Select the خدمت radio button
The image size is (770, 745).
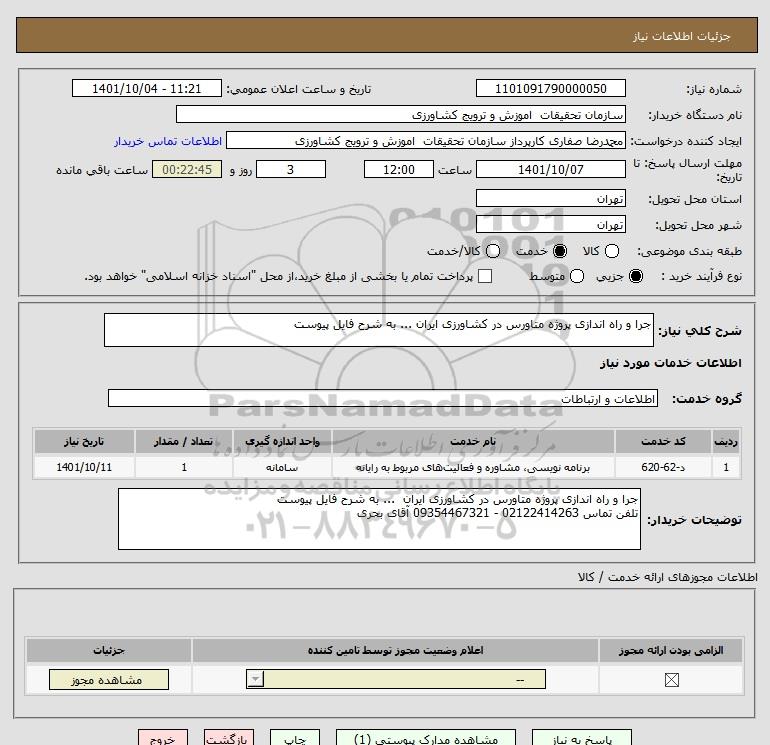point(559,251)
